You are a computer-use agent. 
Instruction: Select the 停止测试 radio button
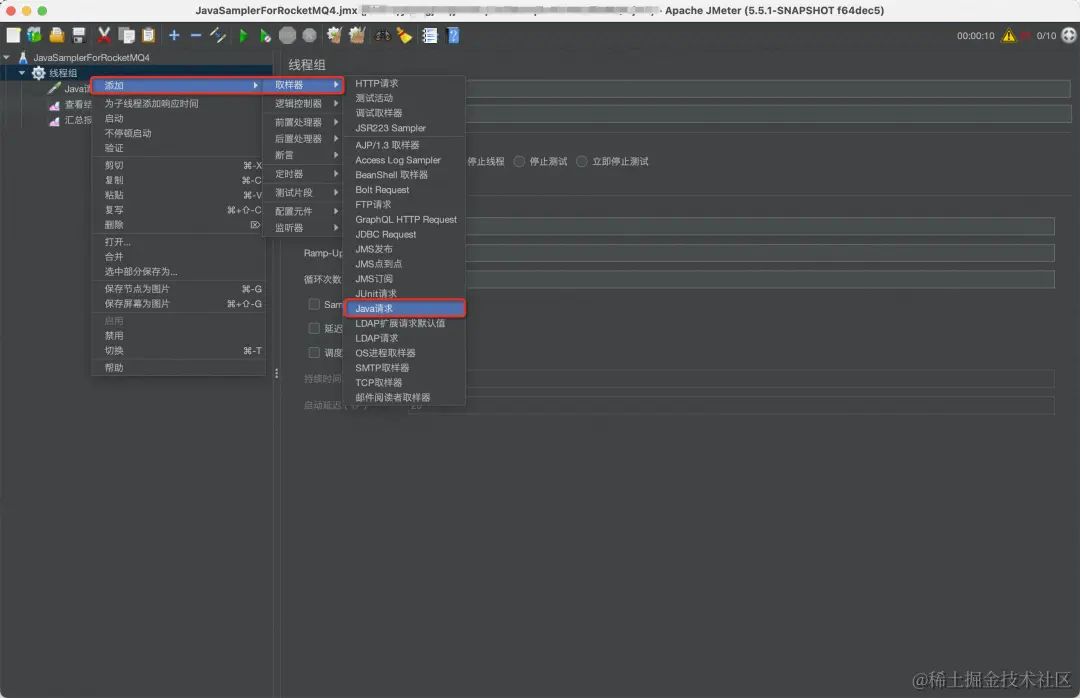tap(519, 161)
